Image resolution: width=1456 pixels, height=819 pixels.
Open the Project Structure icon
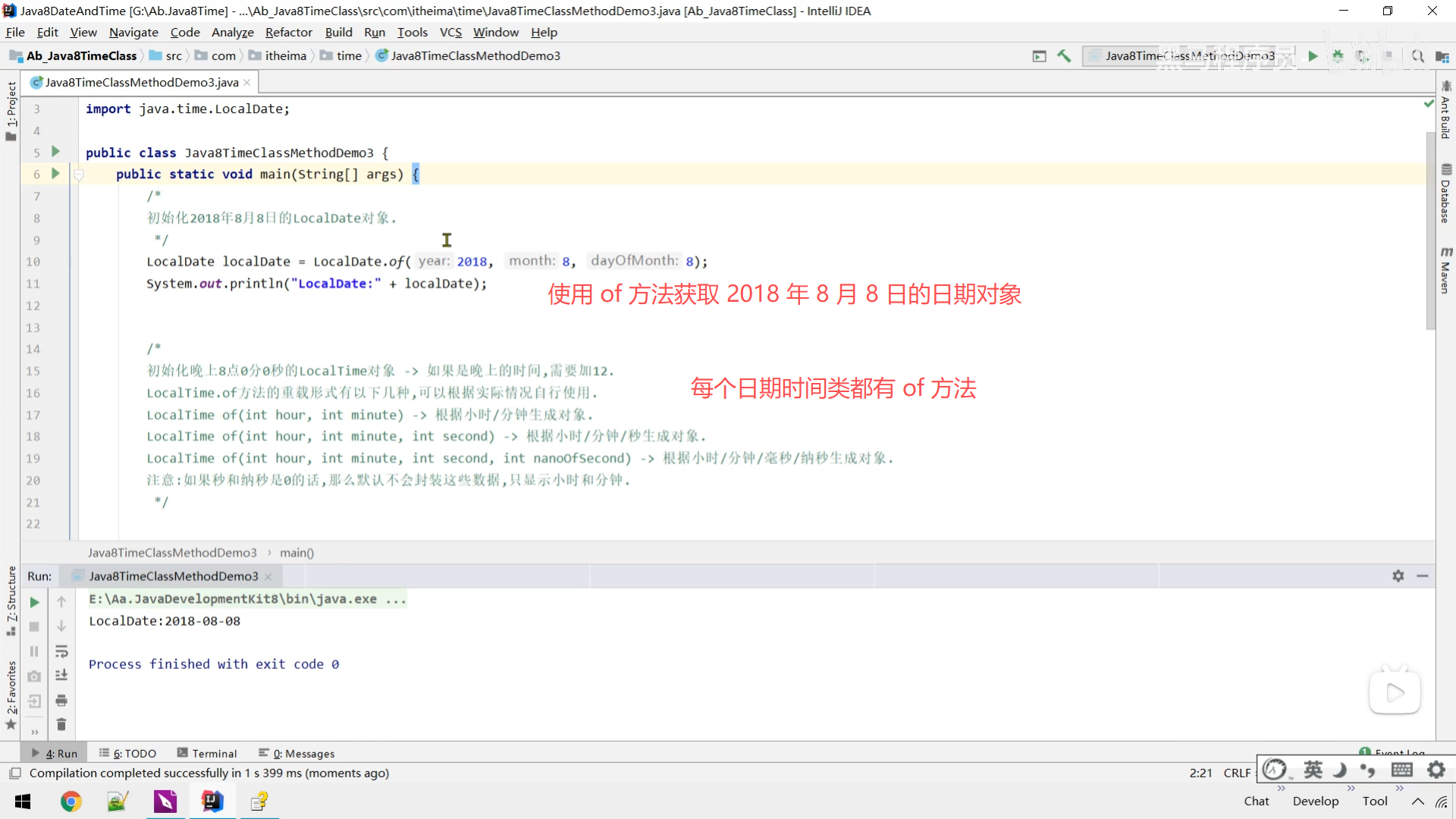(1442, 56)
